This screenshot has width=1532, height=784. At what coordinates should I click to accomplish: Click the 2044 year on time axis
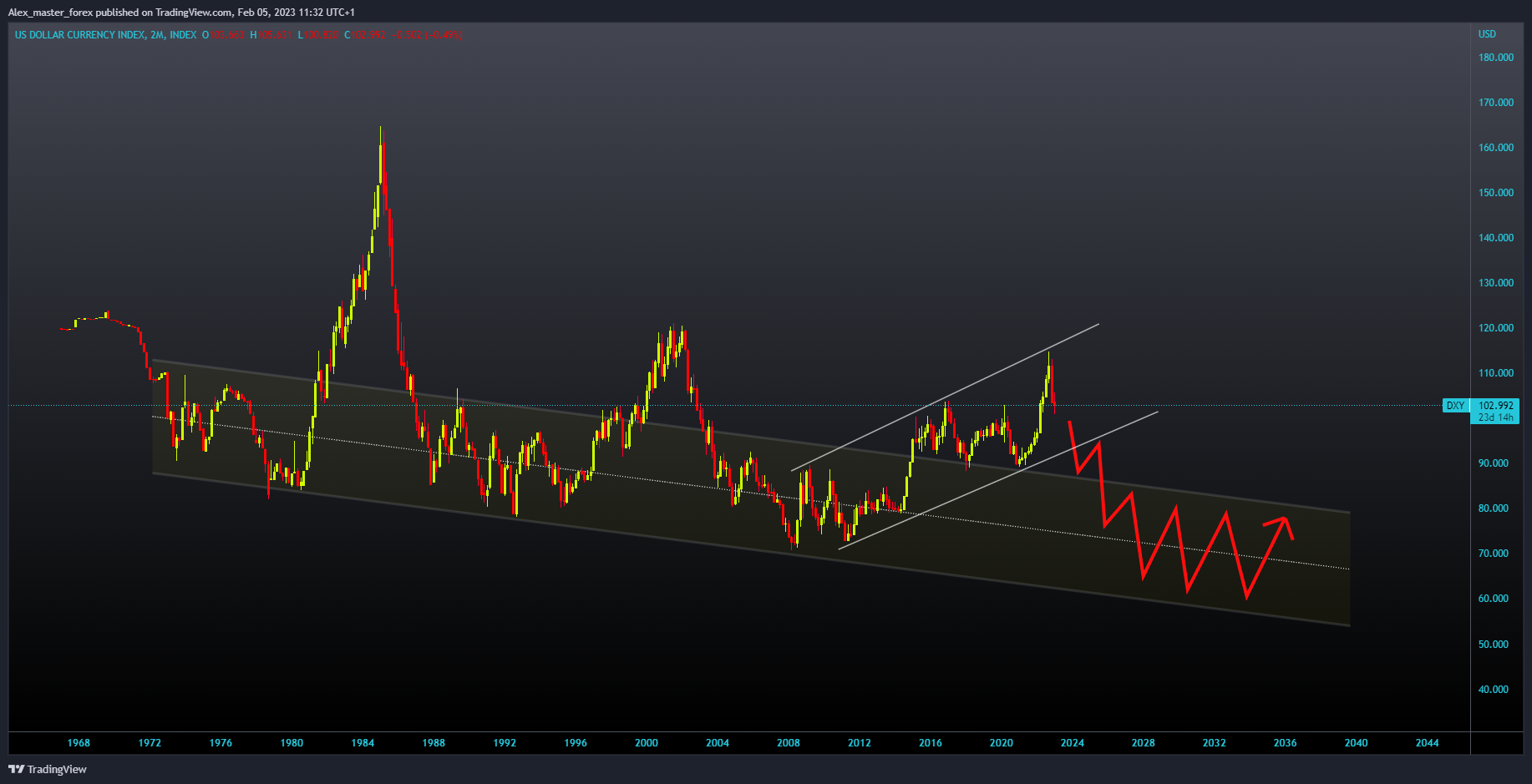(1428, 743)
